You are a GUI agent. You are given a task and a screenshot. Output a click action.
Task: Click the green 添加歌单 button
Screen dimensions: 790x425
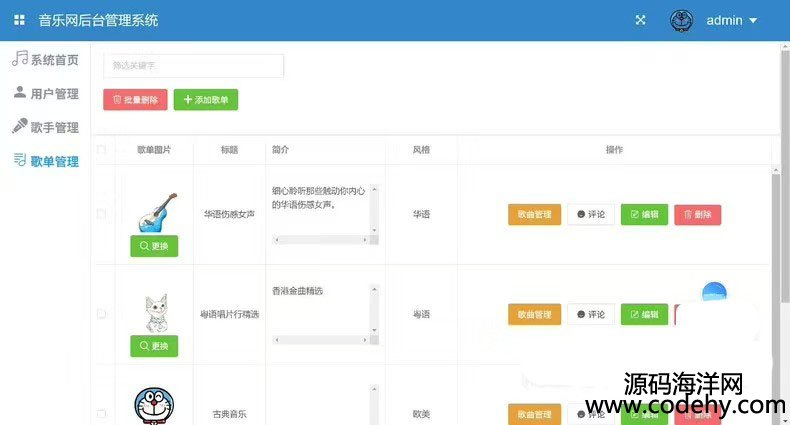(x=206, y=100)
